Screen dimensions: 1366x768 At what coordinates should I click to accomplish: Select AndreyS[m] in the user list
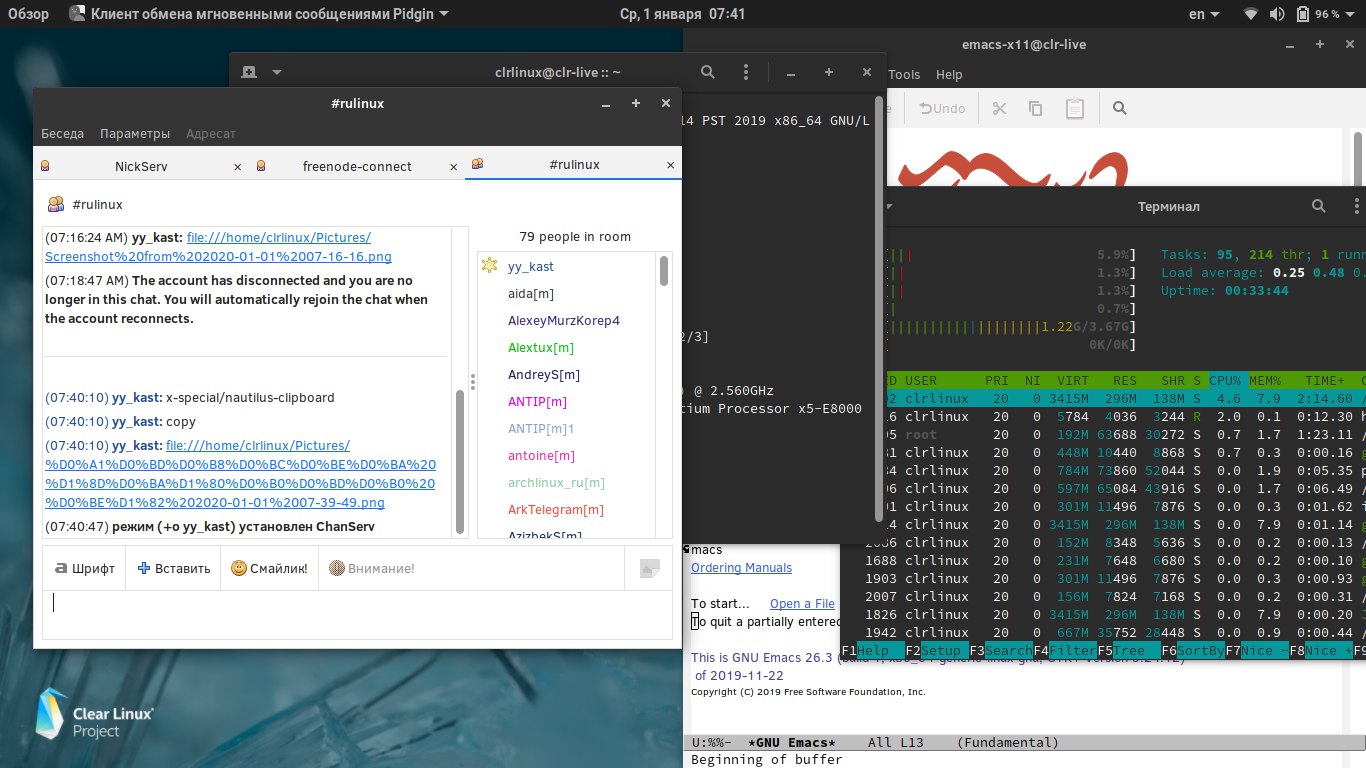543,374
